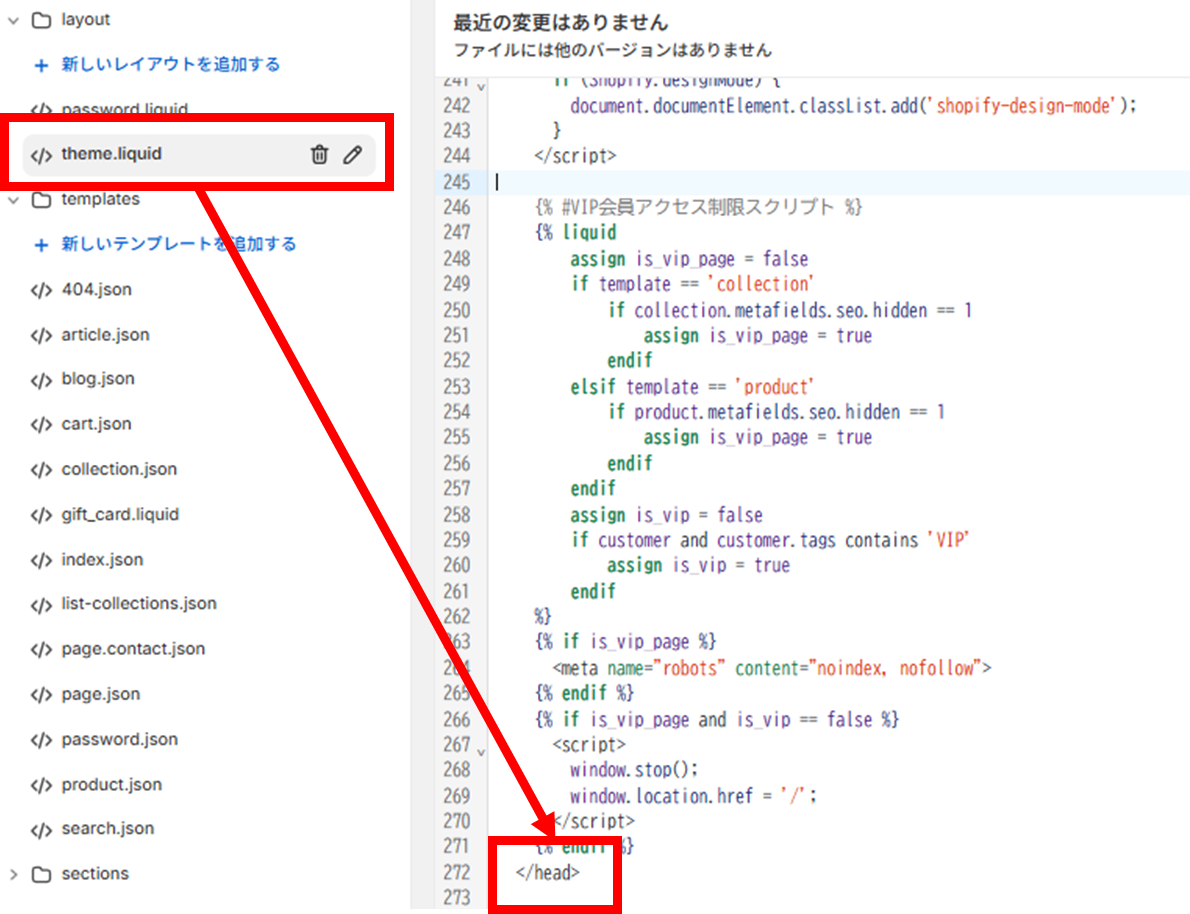The height and width of the screenshot is (914, 1190).
Task: Click code file icon next to product.json
Action: (41, 786)
